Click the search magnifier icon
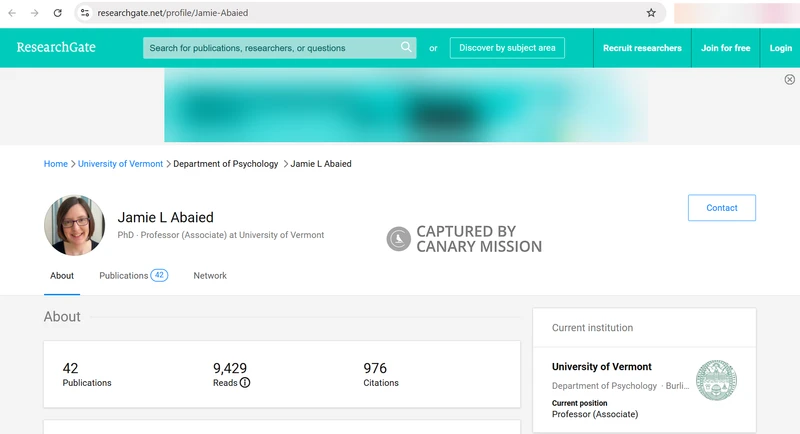Viewport: 800px width, 434px height. tap(406, 47)
